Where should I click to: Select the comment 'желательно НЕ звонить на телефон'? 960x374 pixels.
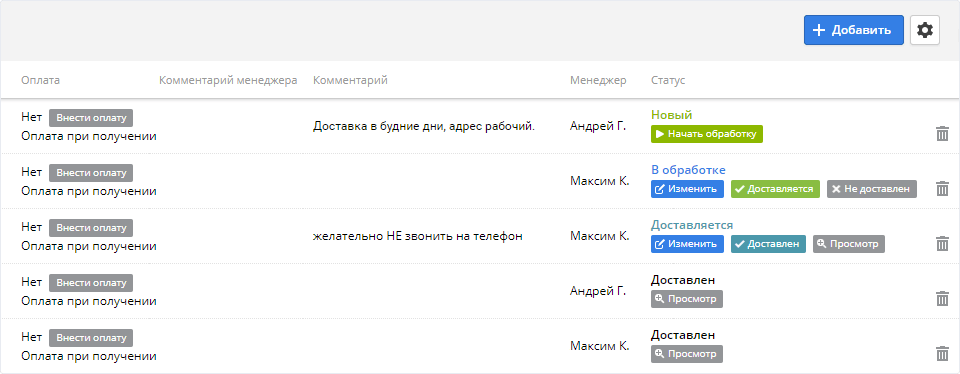[418, 236]
